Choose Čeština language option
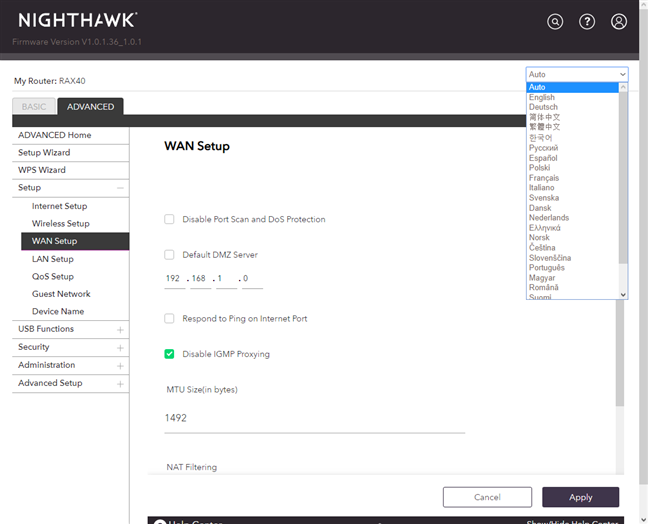 (573, 248)
